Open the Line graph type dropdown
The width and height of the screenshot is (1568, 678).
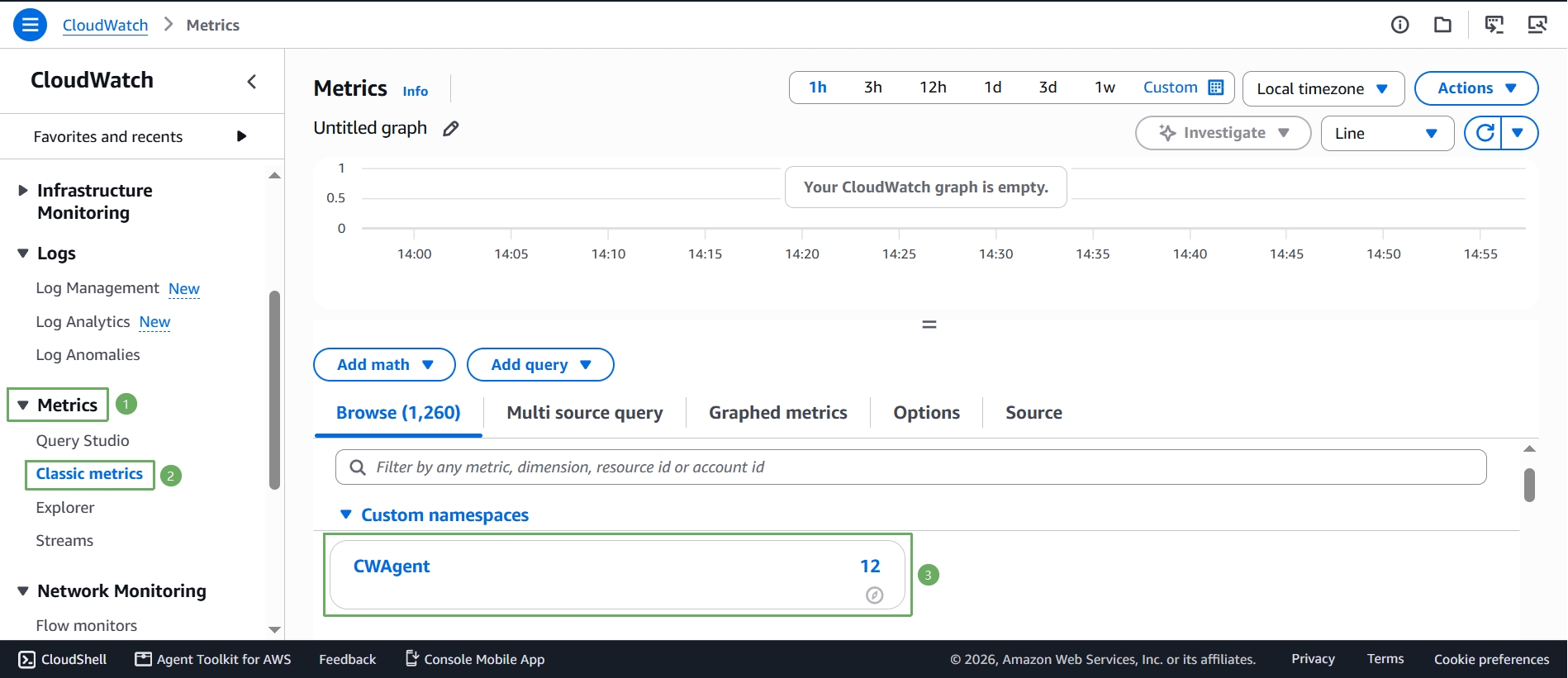[1387, 133]
